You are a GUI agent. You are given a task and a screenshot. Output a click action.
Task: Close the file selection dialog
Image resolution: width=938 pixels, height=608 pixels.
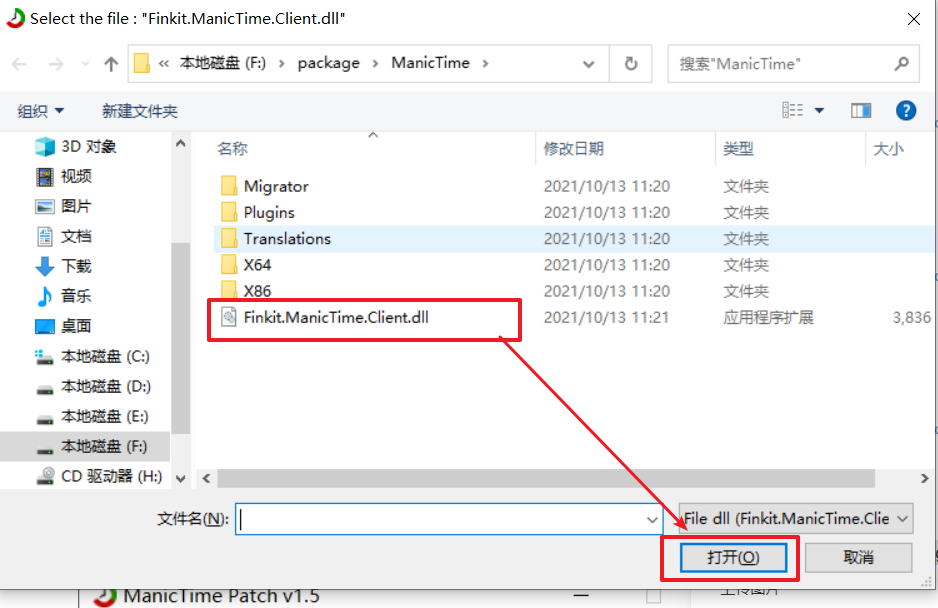point(913,19)
